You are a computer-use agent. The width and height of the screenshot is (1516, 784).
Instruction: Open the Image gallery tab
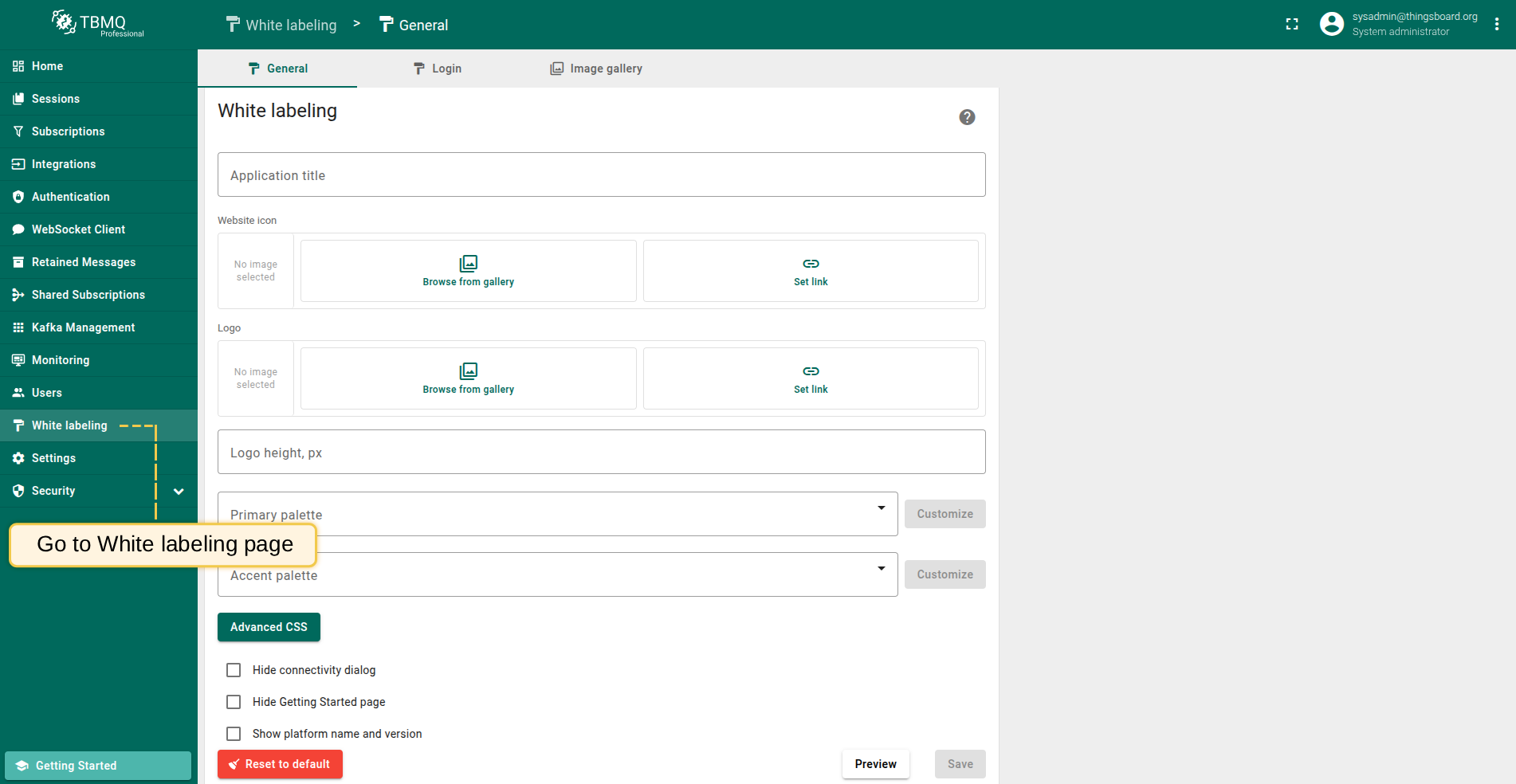pyautogui.click(x=596, y=69)
